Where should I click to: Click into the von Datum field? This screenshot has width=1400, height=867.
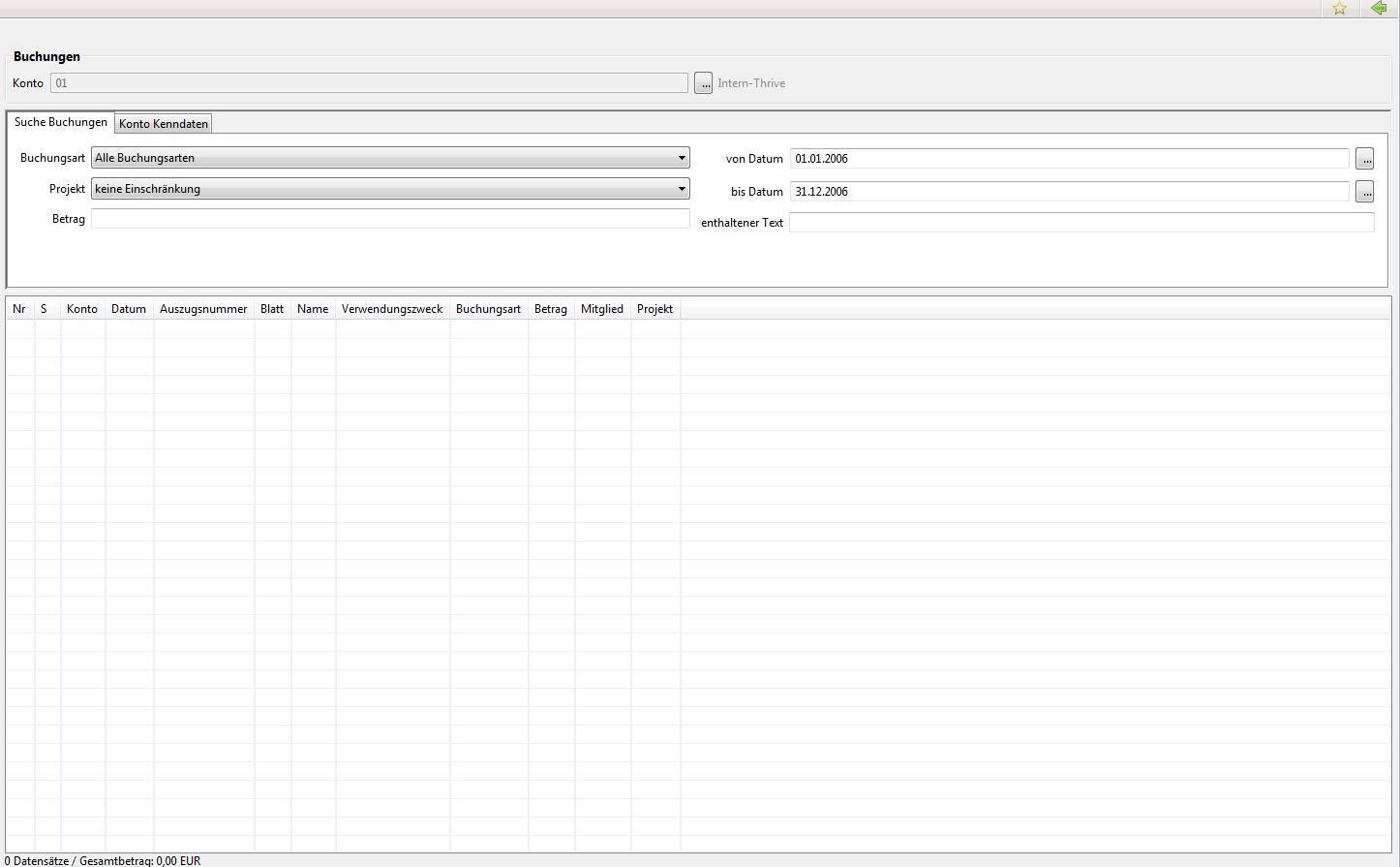pos(1070,159)
